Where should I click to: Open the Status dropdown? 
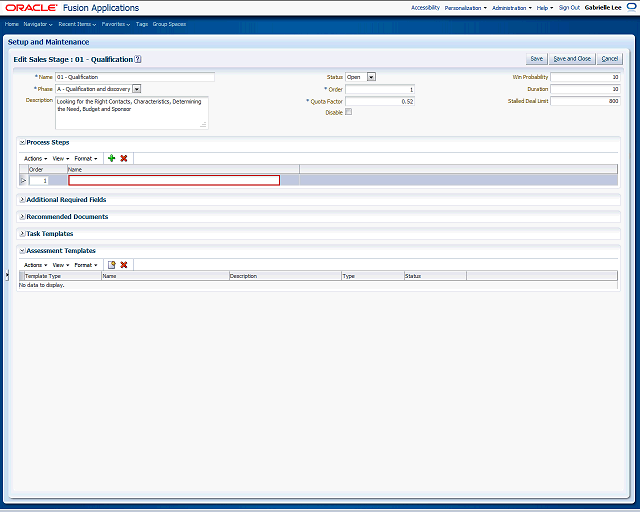coord(371,77)
